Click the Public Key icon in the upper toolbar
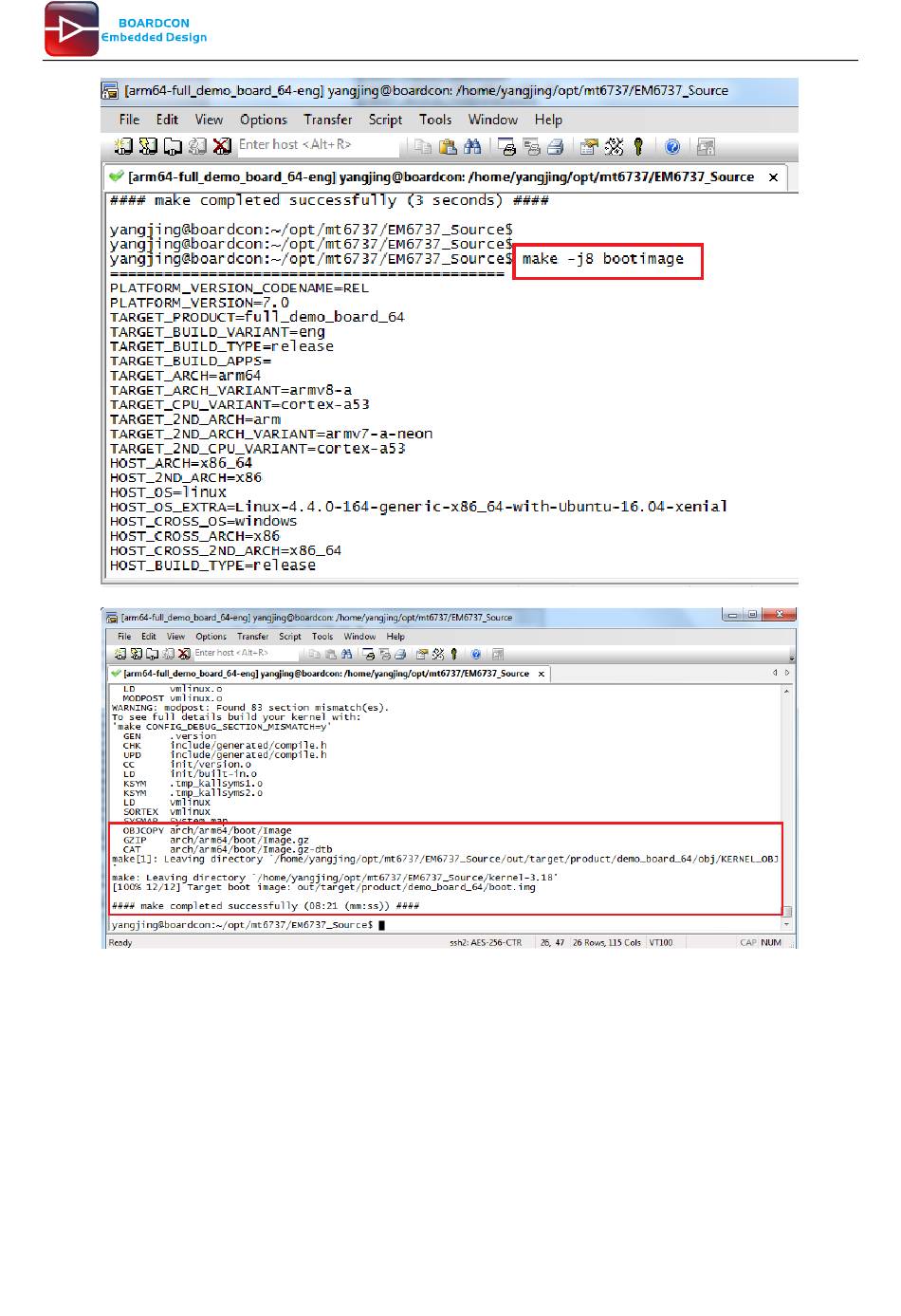 (x=638, y=146)
